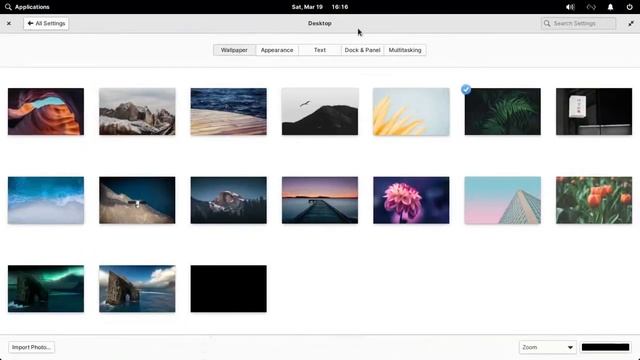Select the hillside house wallpaper
This screenshot has width=640, height=360.
[x=137, y=200]
